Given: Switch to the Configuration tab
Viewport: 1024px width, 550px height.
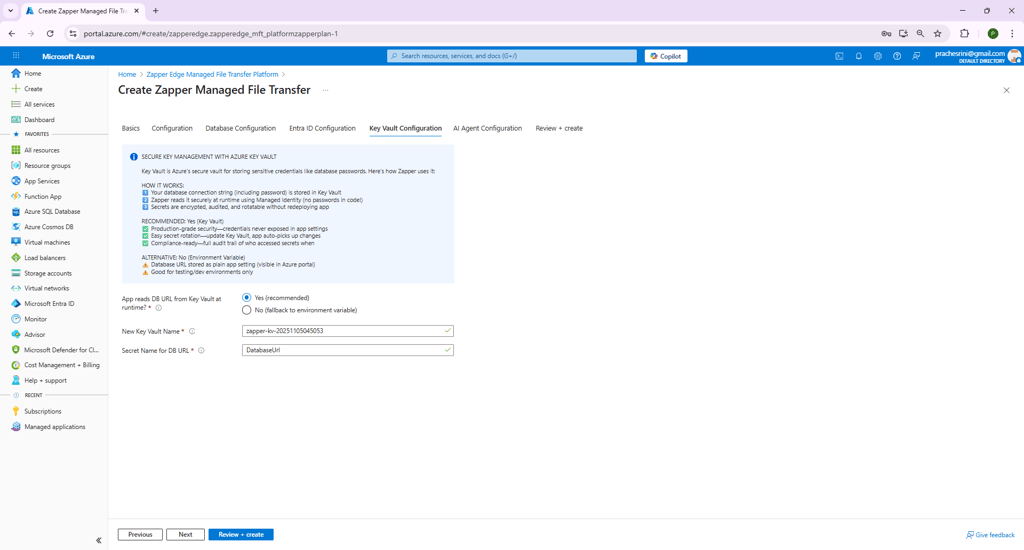Looking at the screenshot, I should coord(172,128).
